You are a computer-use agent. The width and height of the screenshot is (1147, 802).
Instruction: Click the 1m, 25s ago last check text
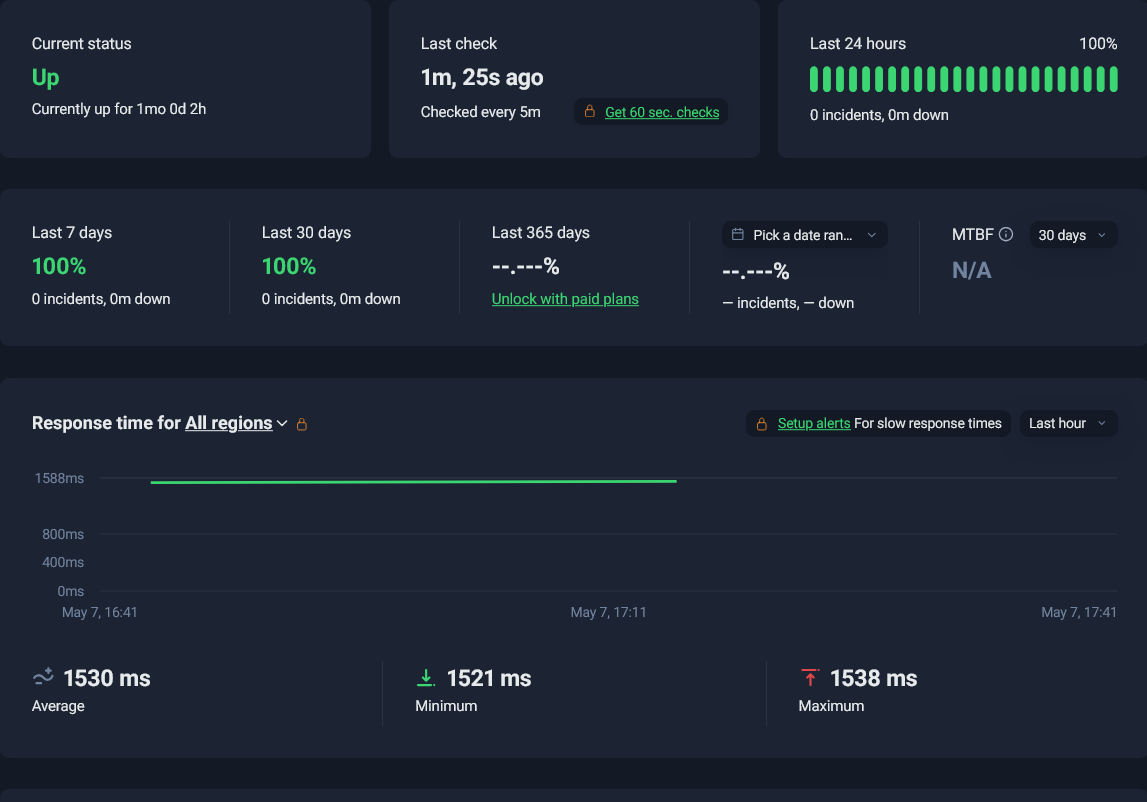click(482, 77)
